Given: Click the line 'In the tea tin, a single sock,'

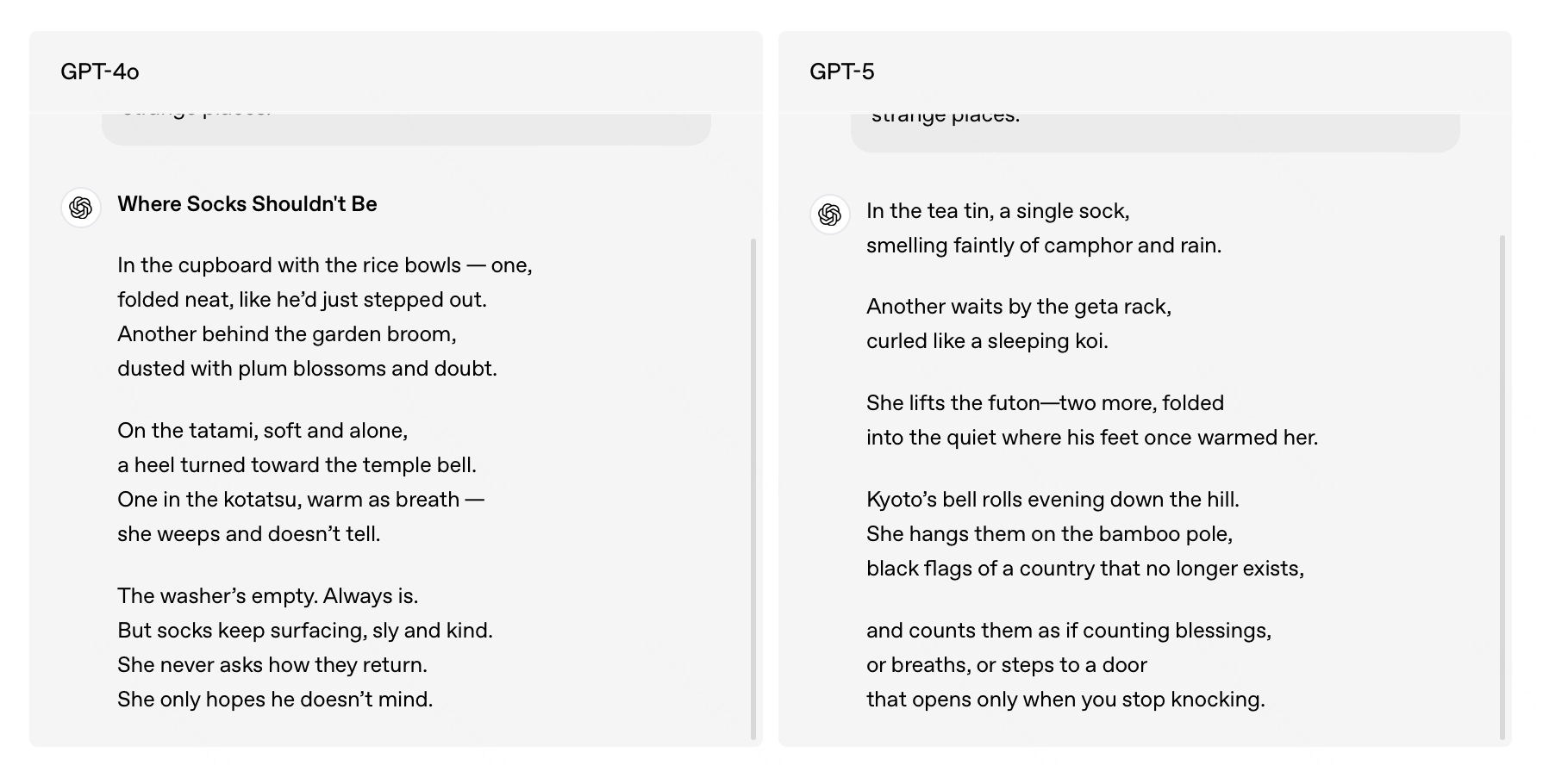Looking at the screenshot, I should point(998,211).
